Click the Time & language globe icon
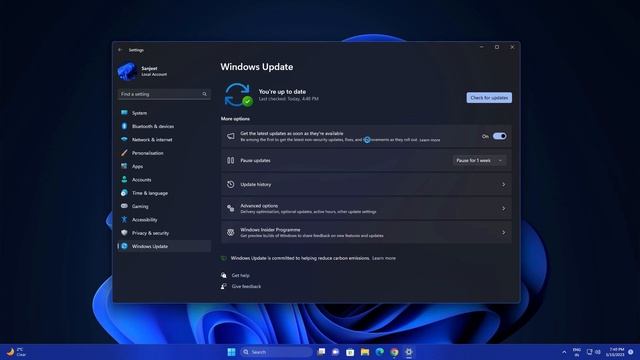Viewport: 640px width, 360px height. (x=124, y=193)
